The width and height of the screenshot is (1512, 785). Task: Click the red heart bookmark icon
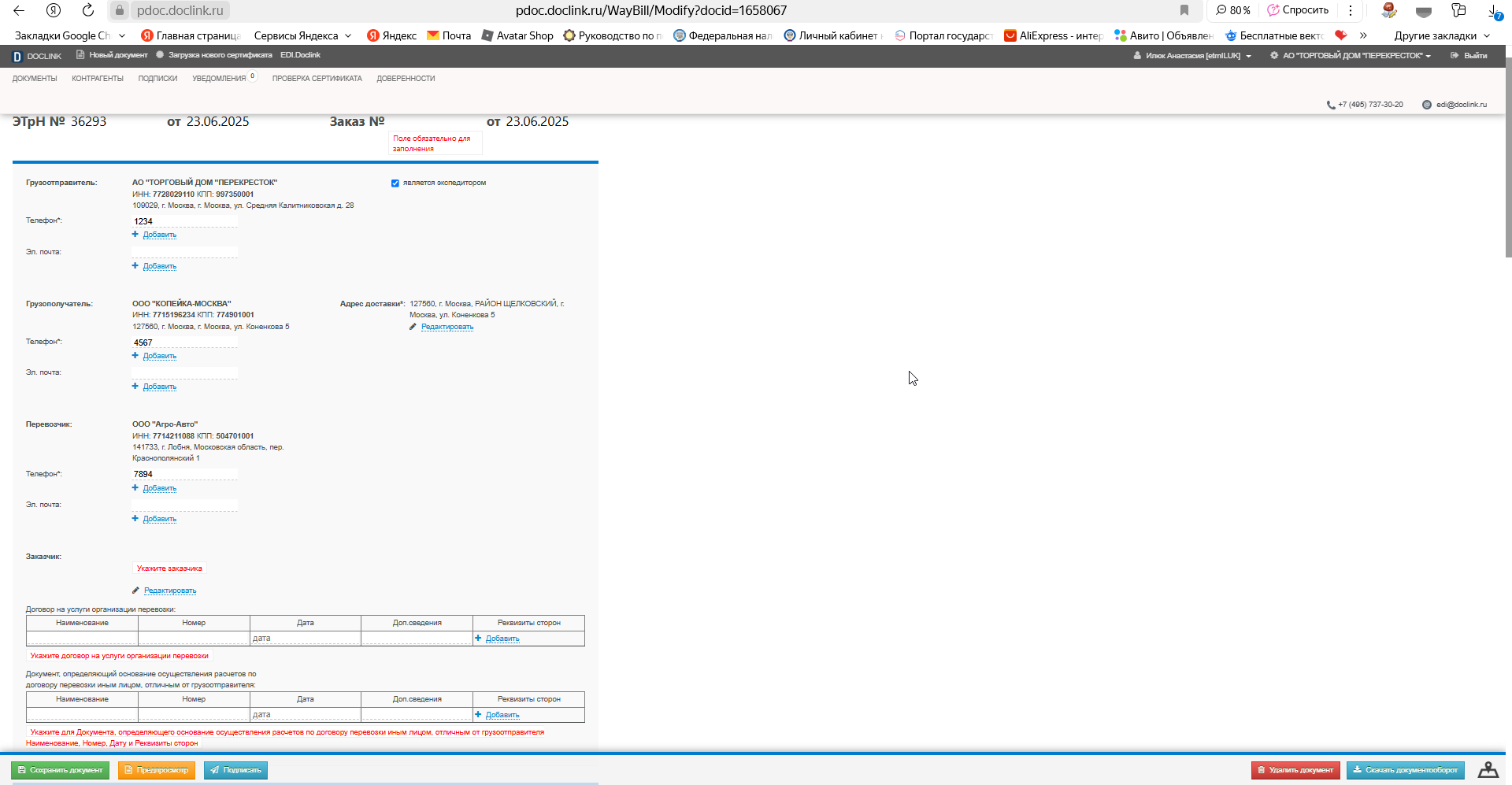click(1341, 35)
